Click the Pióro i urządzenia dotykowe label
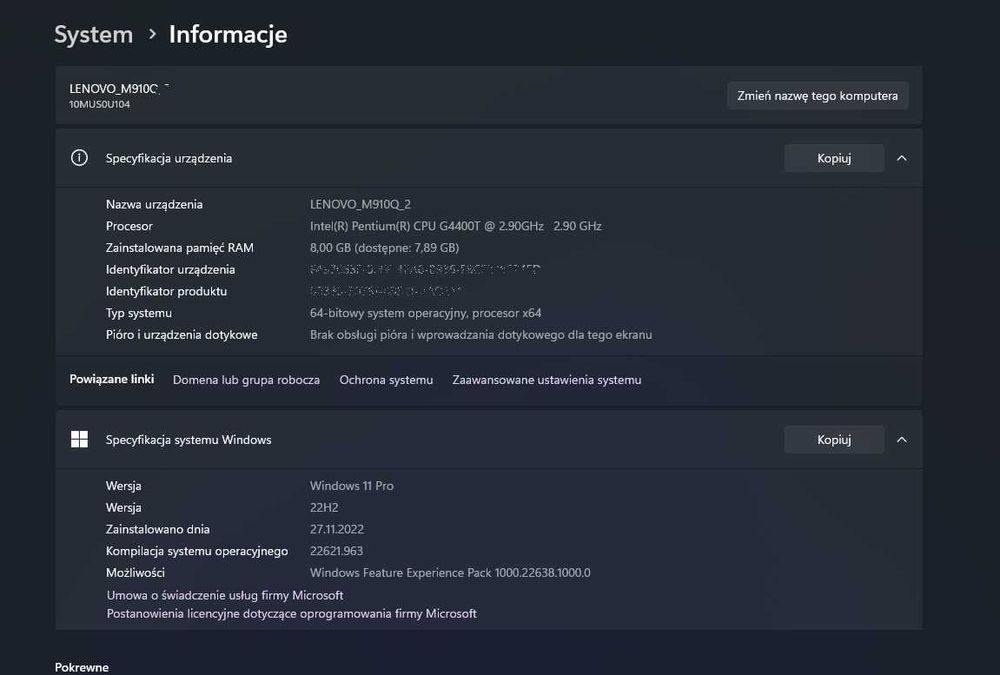 pyautogui.click(x=182, y=335)
